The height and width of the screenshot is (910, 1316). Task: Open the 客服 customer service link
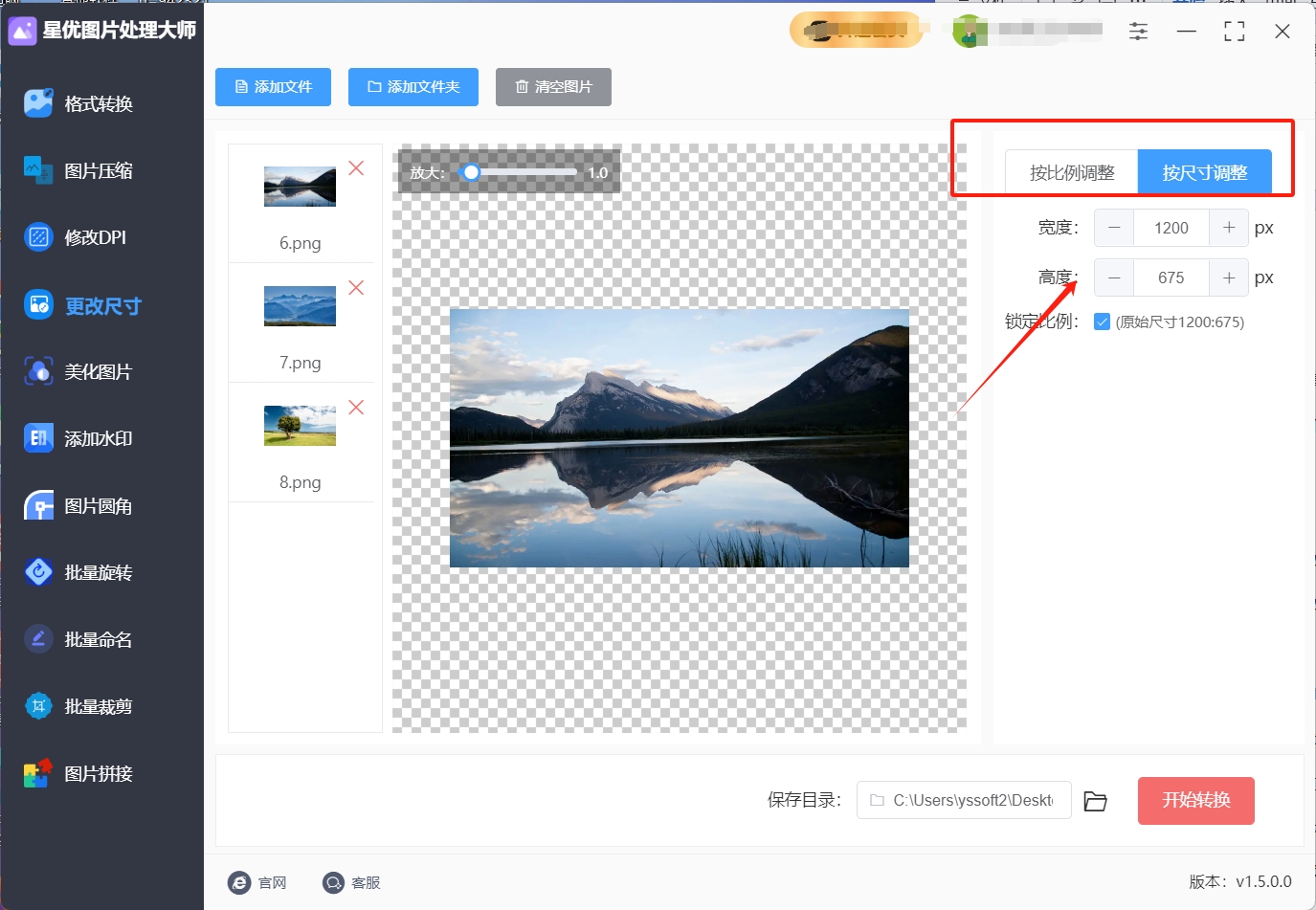coord(351,882)
